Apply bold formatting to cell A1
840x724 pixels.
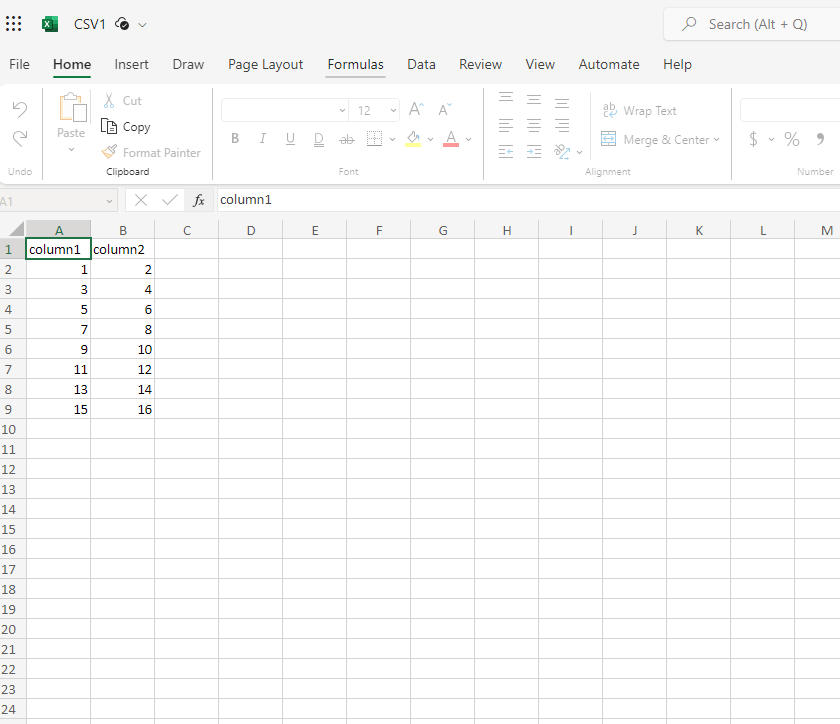tap(235, 138)
